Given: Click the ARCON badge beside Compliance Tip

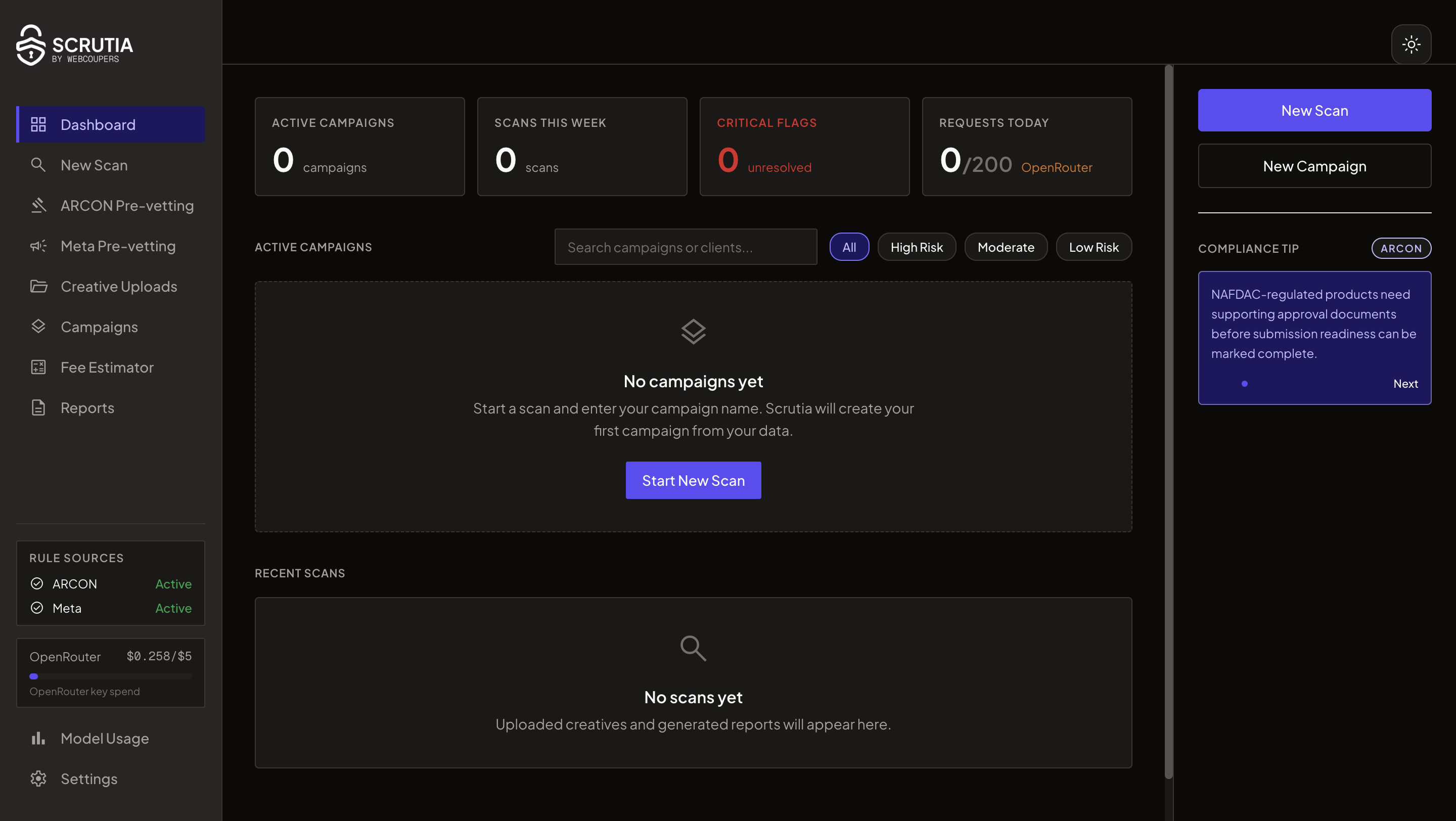Looking at the screenshot, I should [x=1400, y=248].
